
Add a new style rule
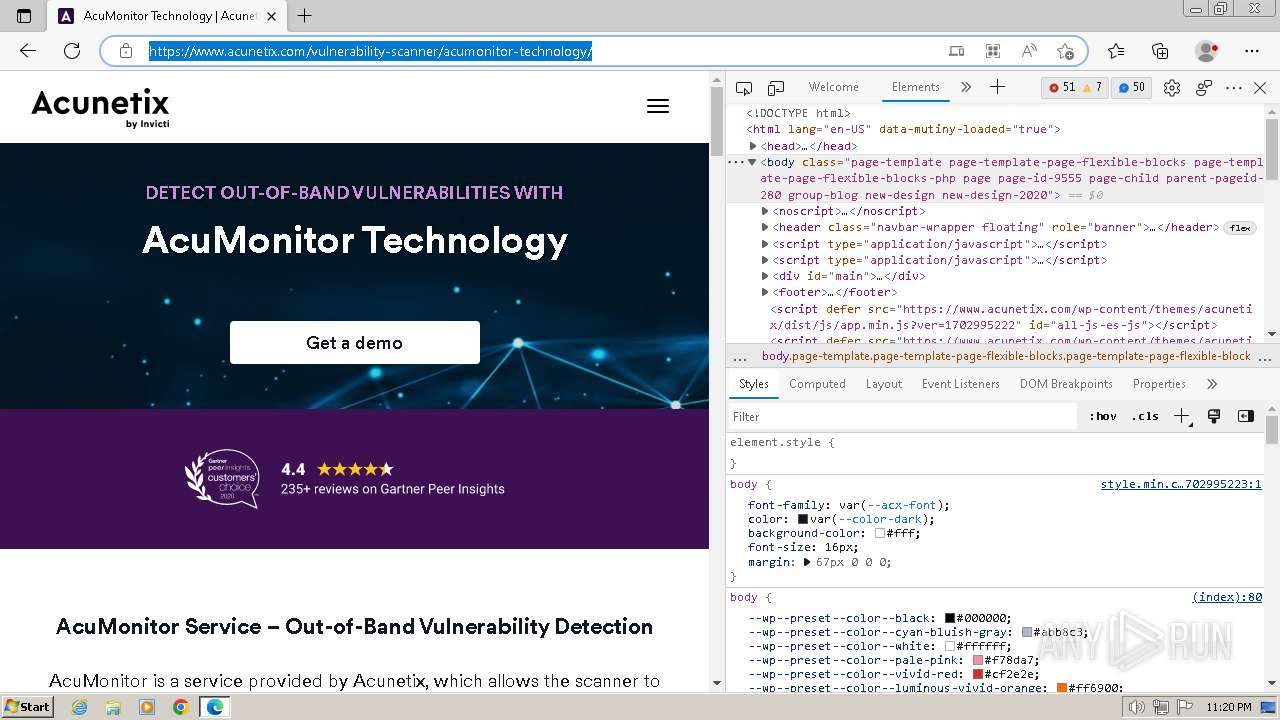(1182, 416)
